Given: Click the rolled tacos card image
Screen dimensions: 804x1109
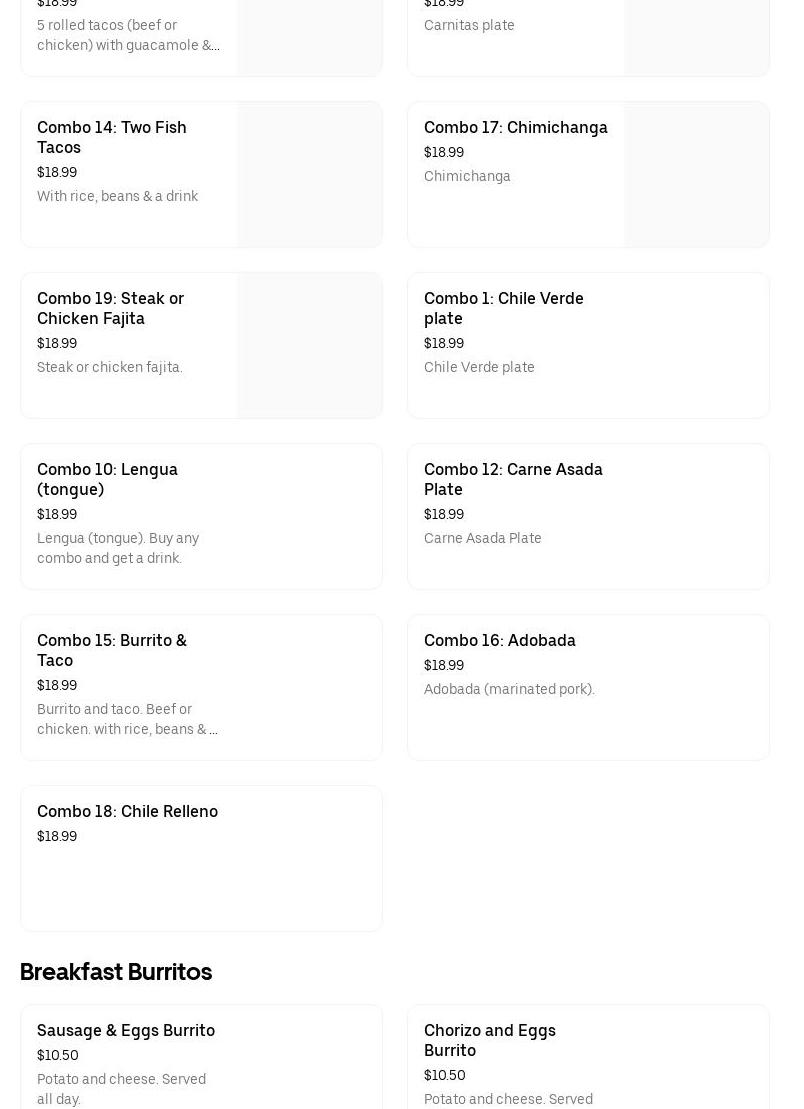Looking at the screenshot, I should click(309, 38).
